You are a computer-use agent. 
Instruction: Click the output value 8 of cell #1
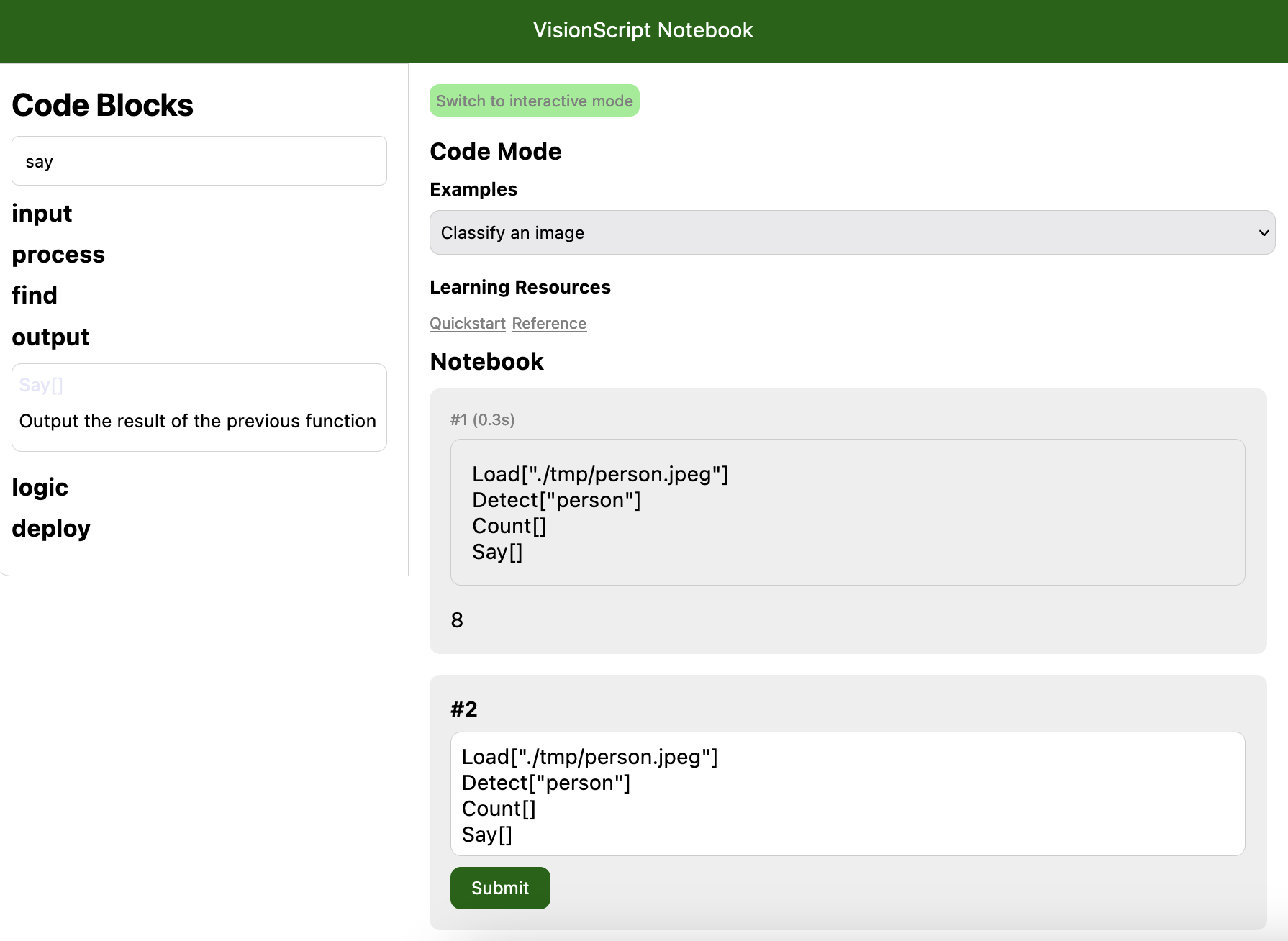point(457,620)
